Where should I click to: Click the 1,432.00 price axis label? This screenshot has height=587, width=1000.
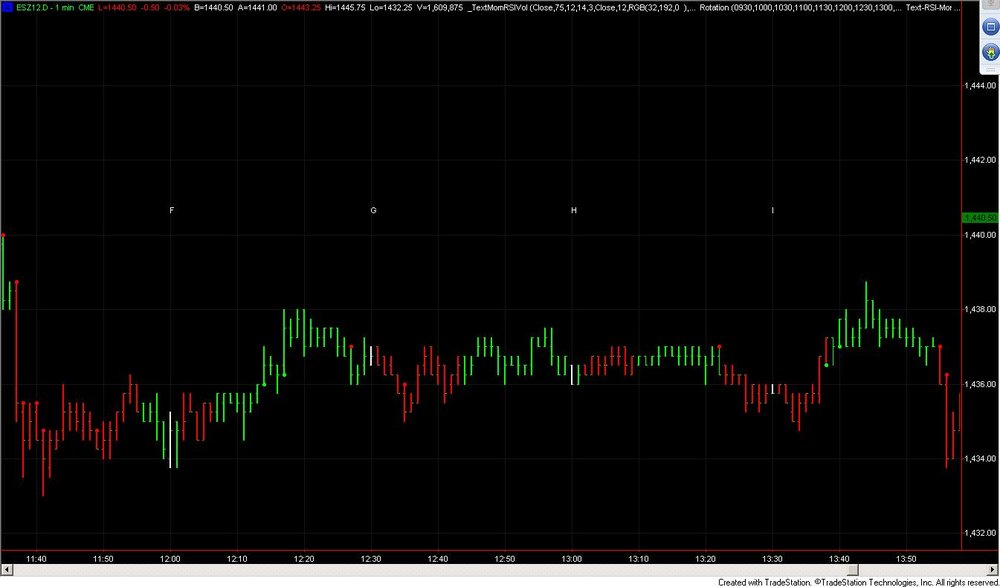point(981,533)
